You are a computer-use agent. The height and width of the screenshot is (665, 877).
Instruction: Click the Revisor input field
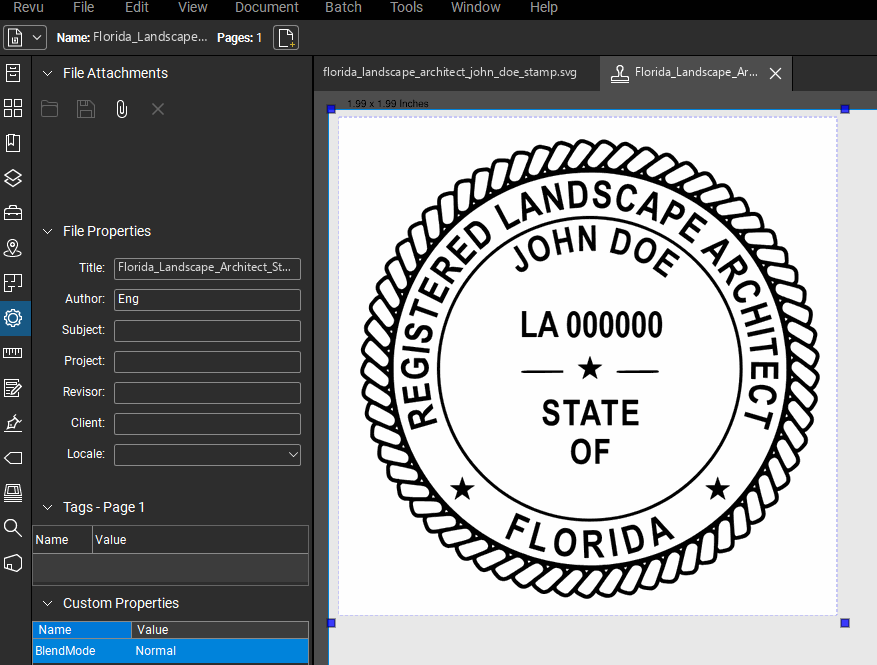coord(207,393)
